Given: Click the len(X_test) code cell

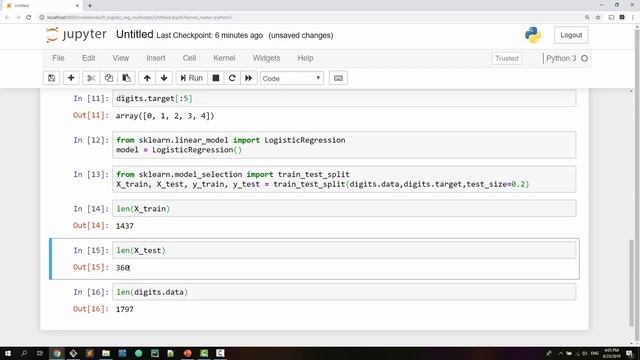Looking at the screenshot, I should 344,251.
